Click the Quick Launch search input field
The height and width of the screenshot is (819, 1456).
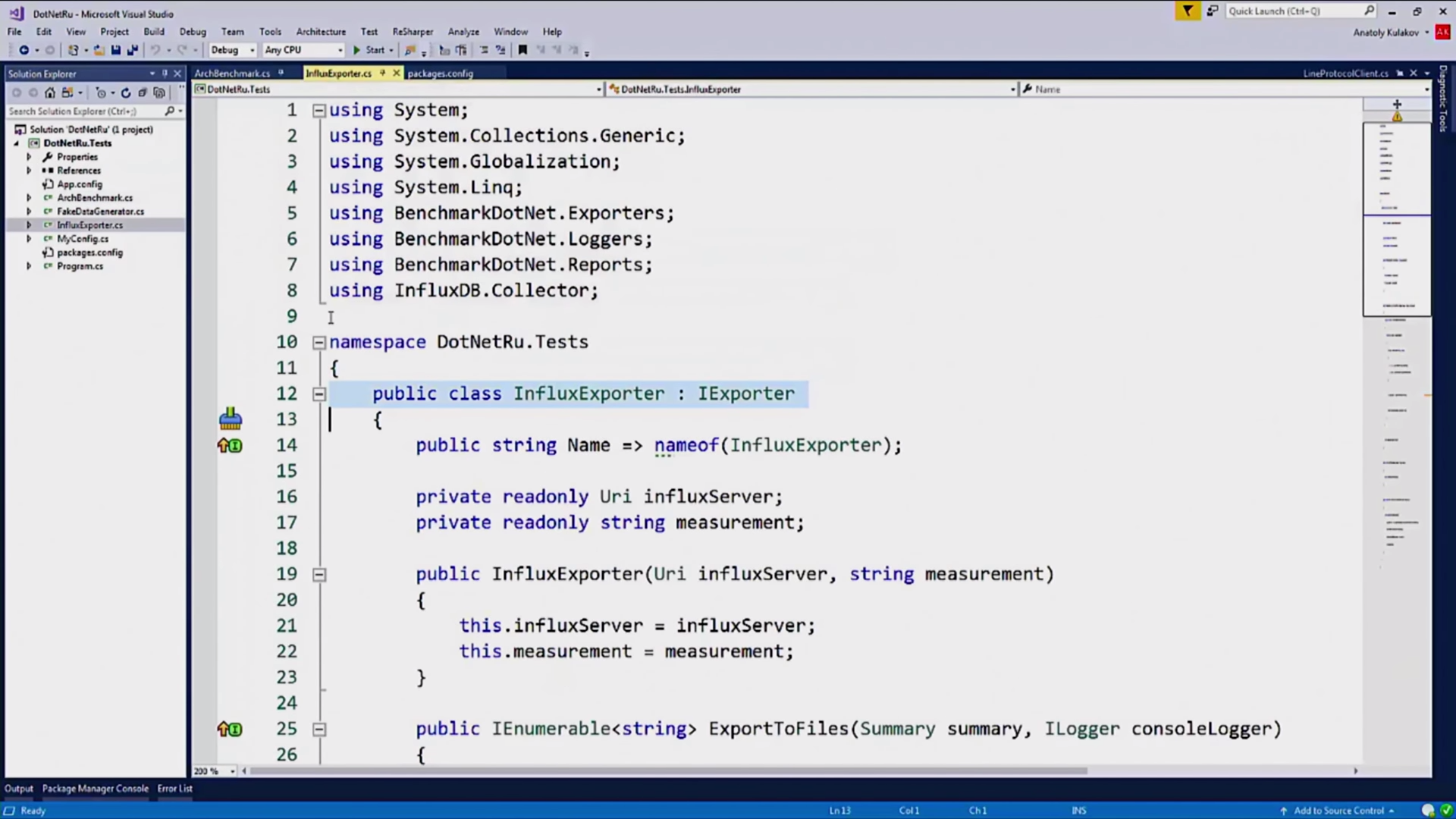click(1295, 11)
